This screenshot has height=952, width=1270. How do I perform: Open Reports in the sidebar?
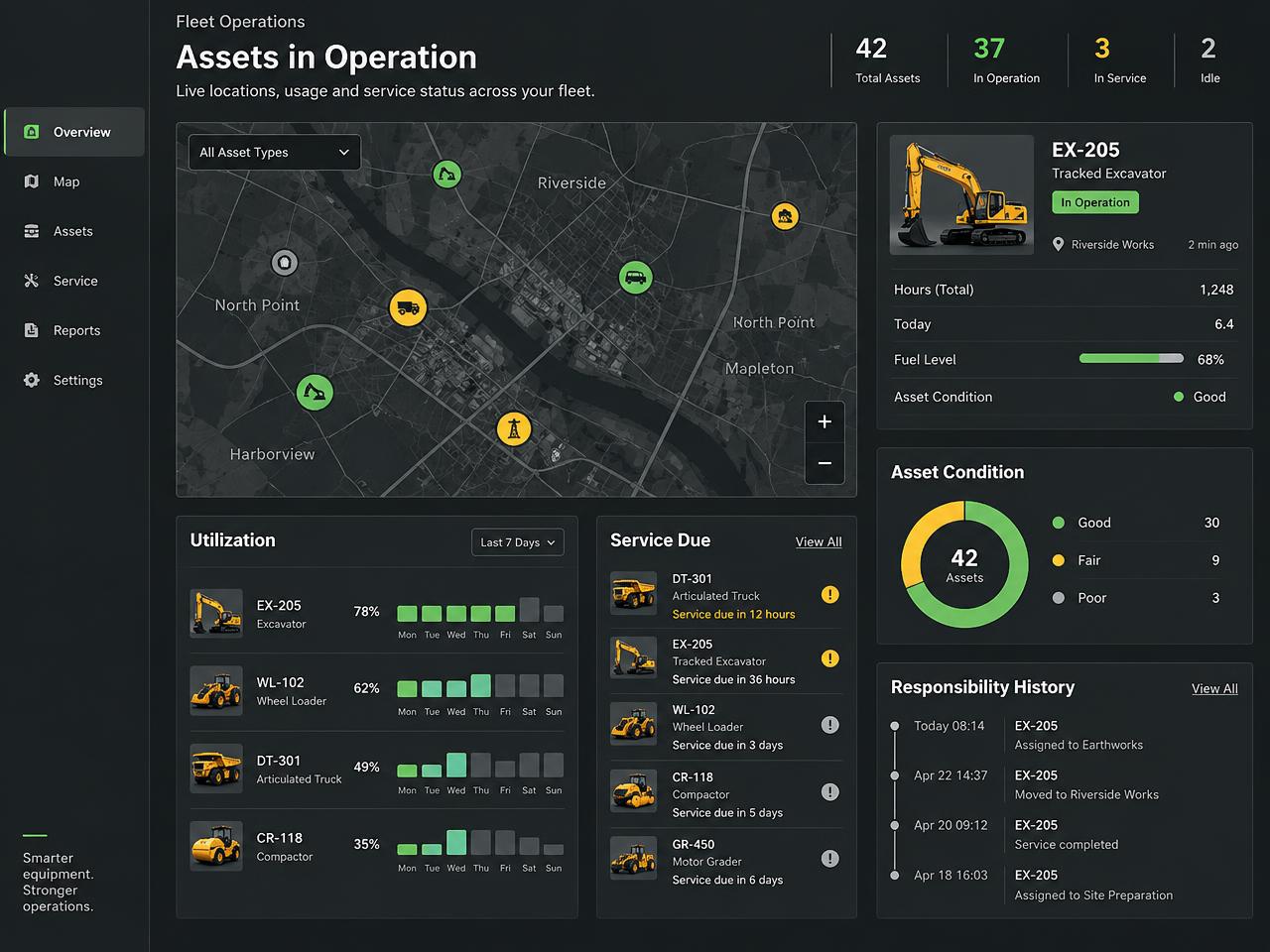click(74, 330)
